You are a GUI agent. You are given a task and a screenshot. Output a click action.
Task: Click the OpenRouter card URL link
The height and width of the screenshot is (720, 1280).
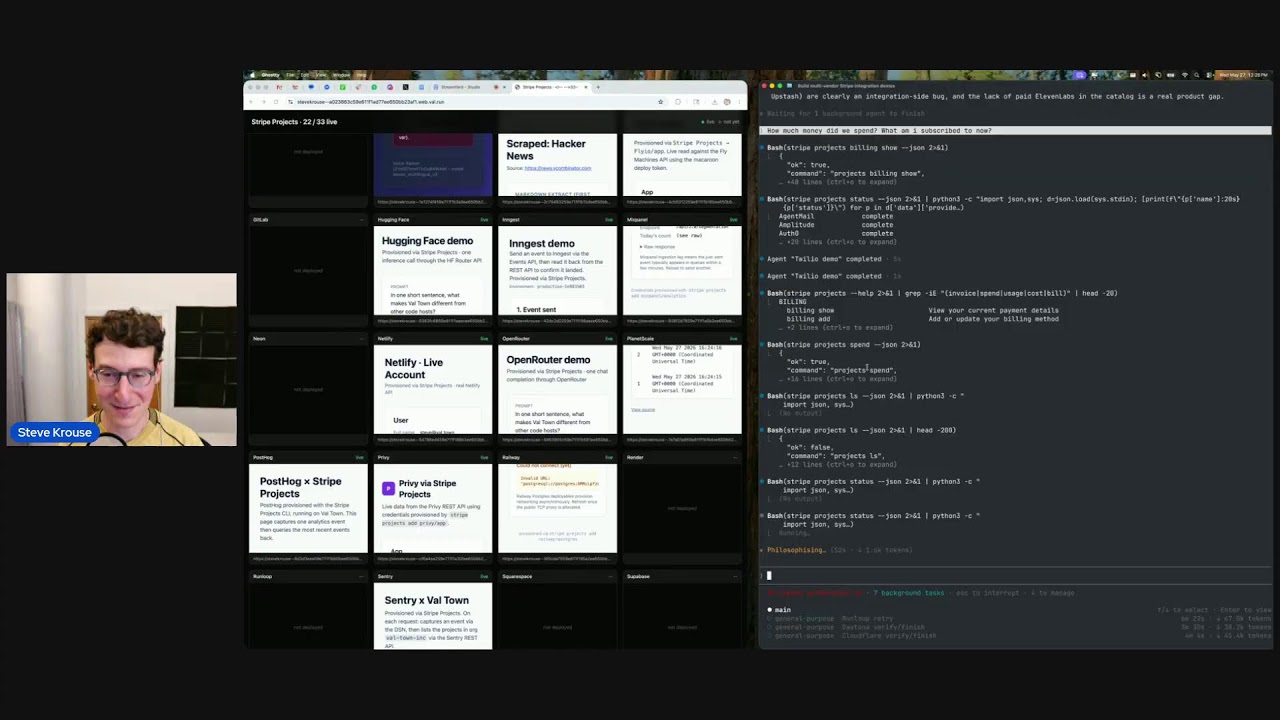tap(558, 439)
